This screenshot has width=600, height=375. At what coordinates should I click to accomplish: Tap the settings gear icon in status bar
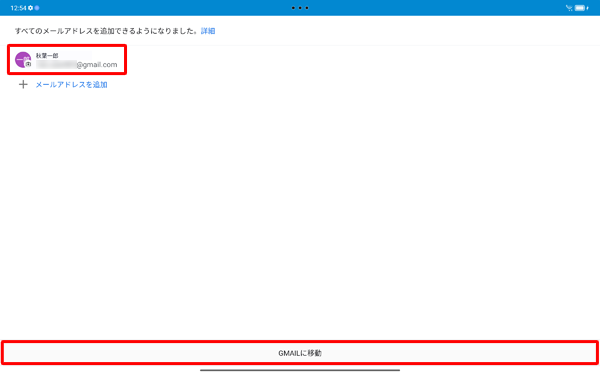(x=30, y=8)
